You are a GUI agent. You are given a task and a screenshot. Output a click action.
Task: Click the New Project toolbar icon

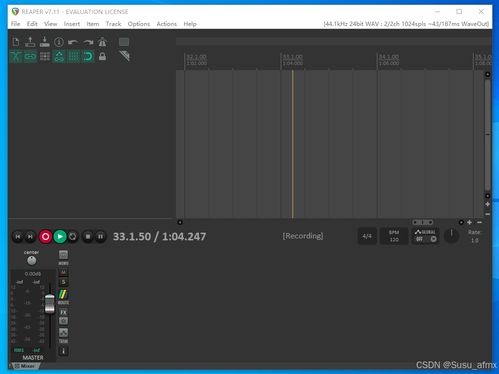(16, 42)
